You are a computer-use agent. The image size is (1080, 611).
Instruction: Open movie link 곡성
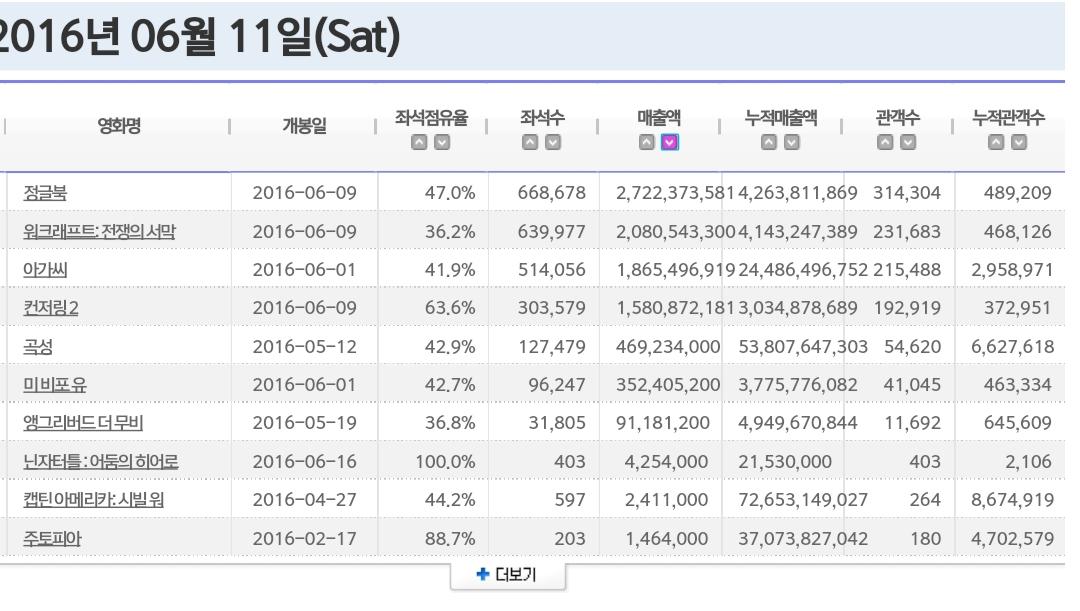pos(38,347)
